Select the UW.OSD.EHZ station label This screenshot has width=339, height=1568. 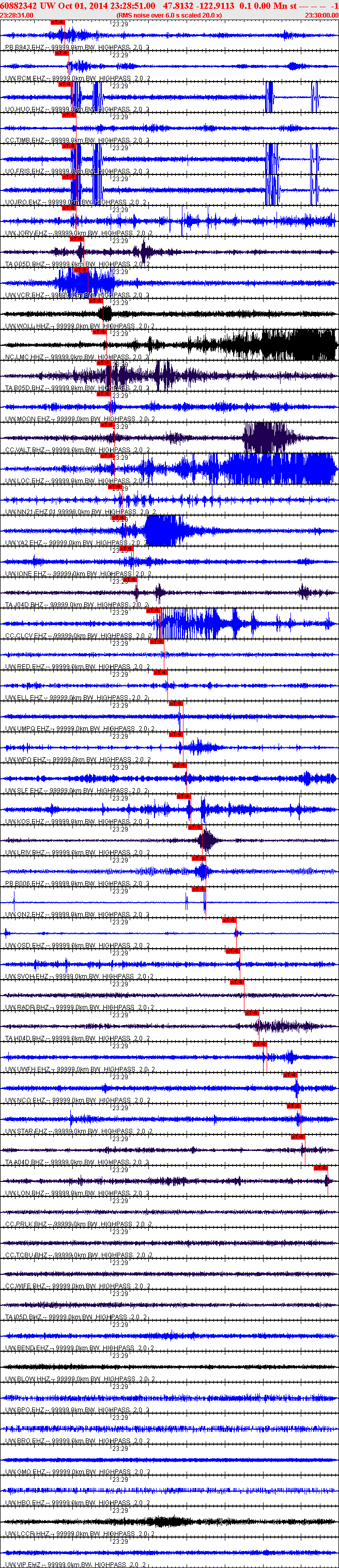click(x=77, y=946)
